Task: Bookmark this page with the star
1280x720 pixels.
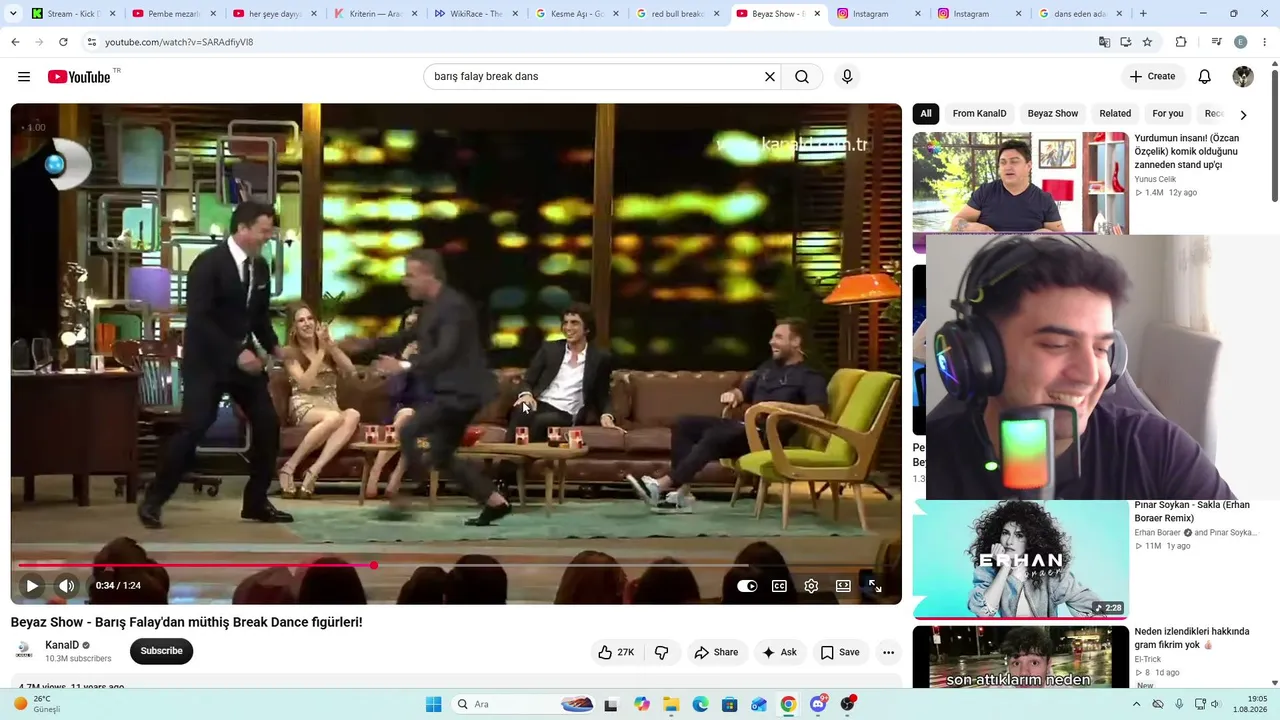Action: (1147, 42)
